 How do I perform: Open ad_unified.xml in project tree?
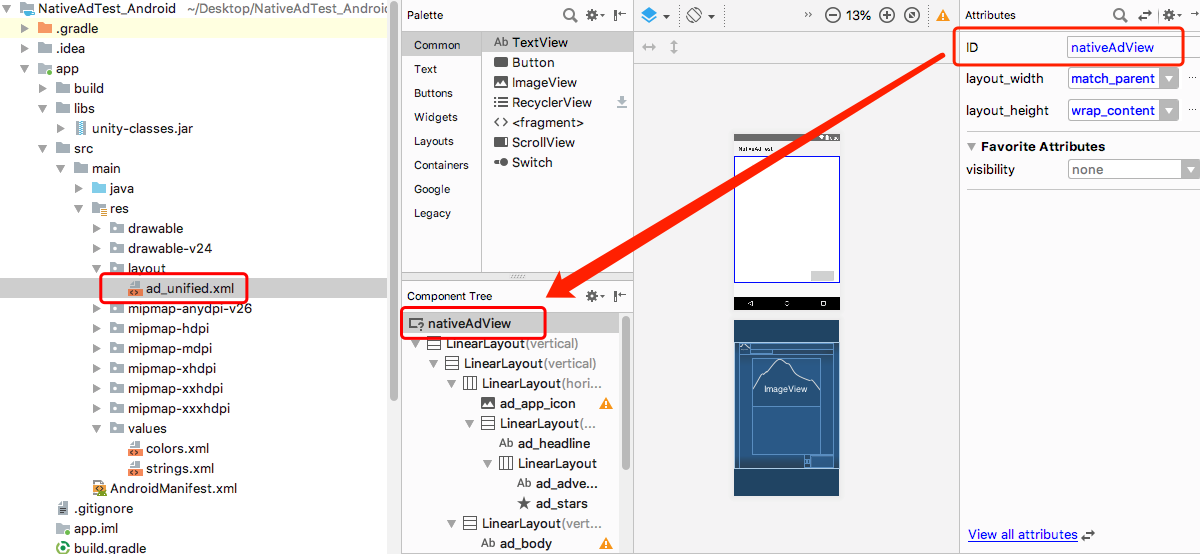(190, 288)
